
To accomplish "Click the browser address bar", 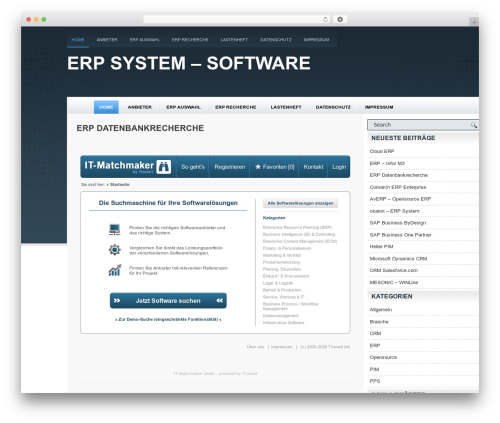I will (237, 19).
